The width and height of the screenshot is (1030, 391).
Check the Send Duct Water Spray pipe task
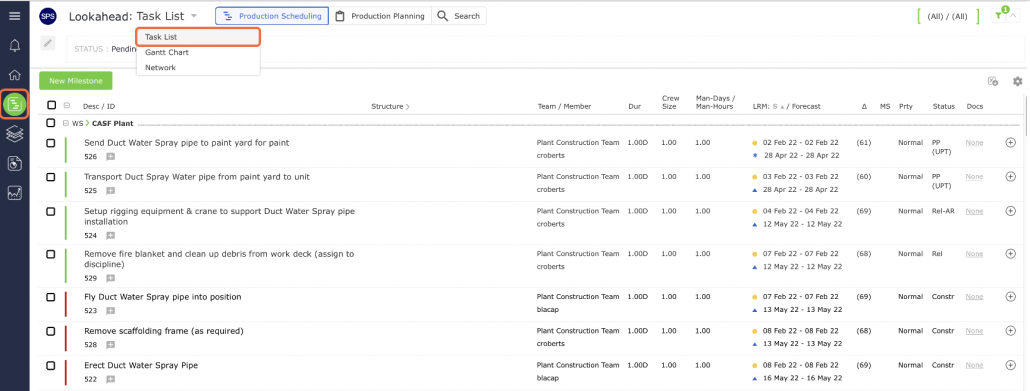(x=51, y=143)
